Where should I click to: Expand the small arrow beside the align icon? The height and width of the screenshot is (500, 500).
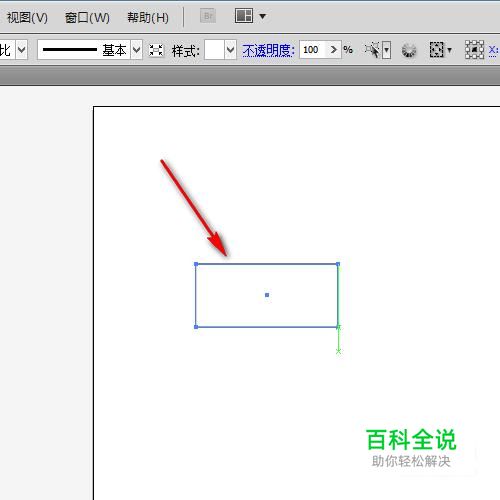click(x=449, y=50)
